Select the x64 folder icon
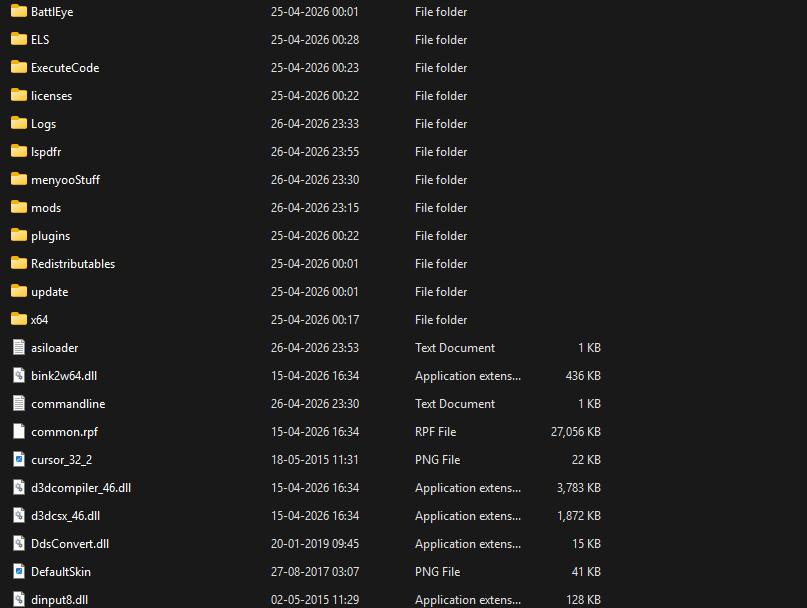Image resolution: width=807 pixels, height=608 pixels. pyautogui.click(x=18, y=320)
